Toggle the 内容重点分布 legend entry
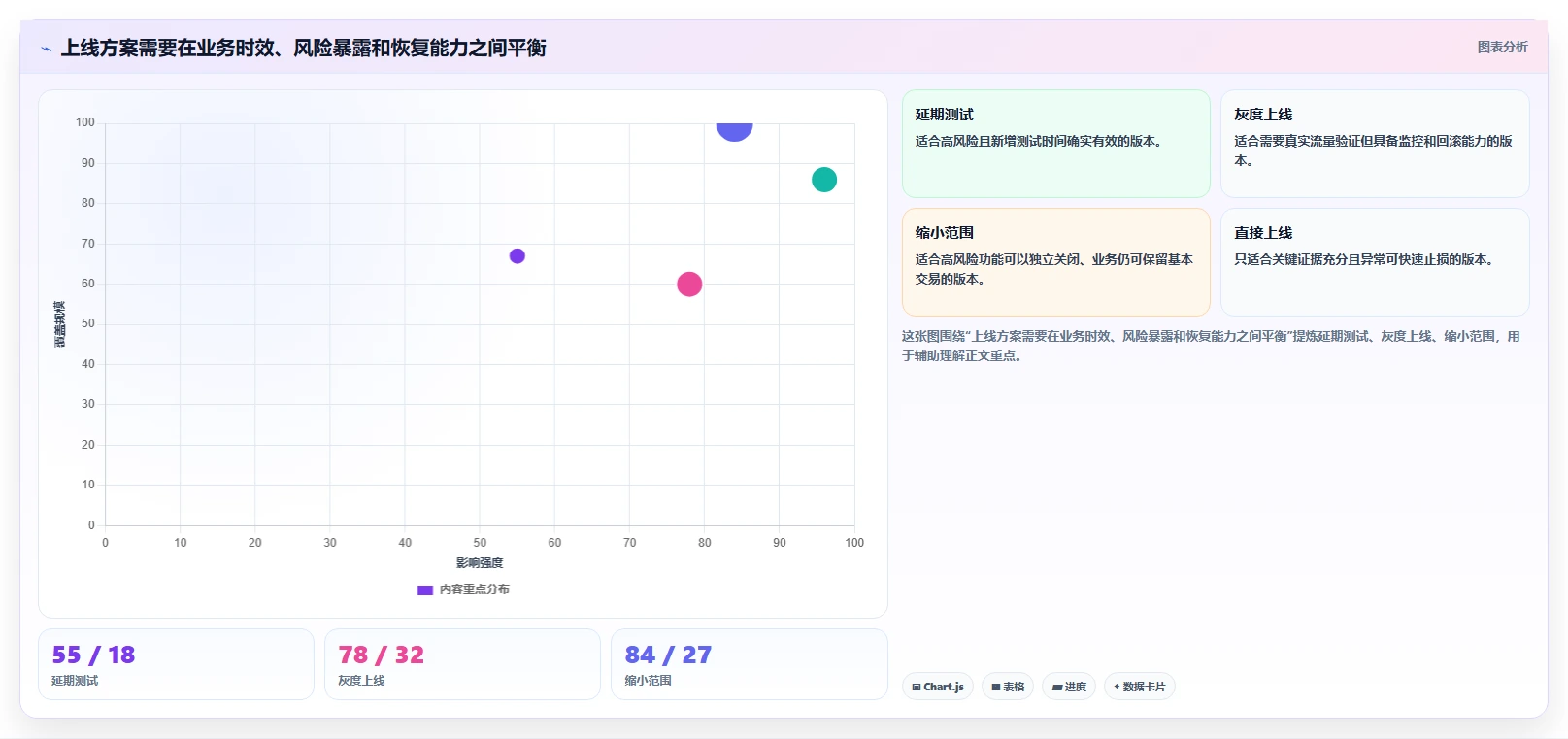 point(463,589)
